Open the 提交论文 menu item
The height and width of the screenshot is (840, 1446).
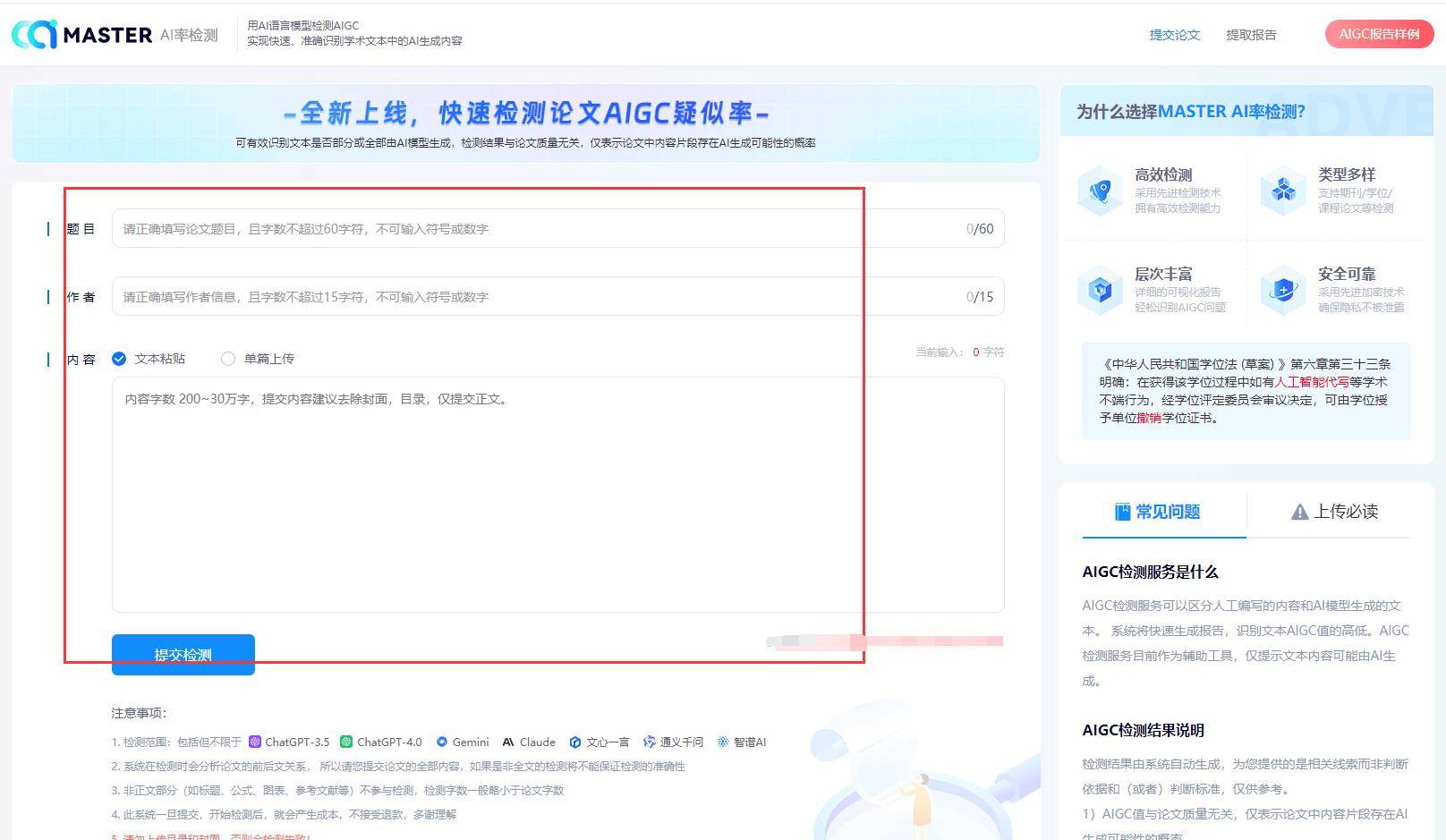[x=1175, y=35]
